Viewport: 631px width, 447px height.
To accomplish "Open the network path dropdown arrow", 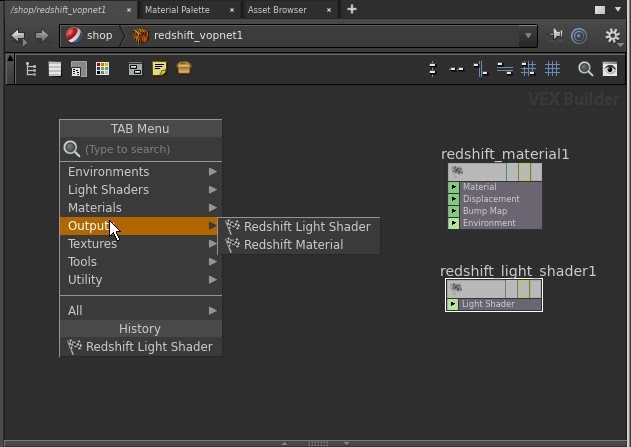I will coord(528,36).
